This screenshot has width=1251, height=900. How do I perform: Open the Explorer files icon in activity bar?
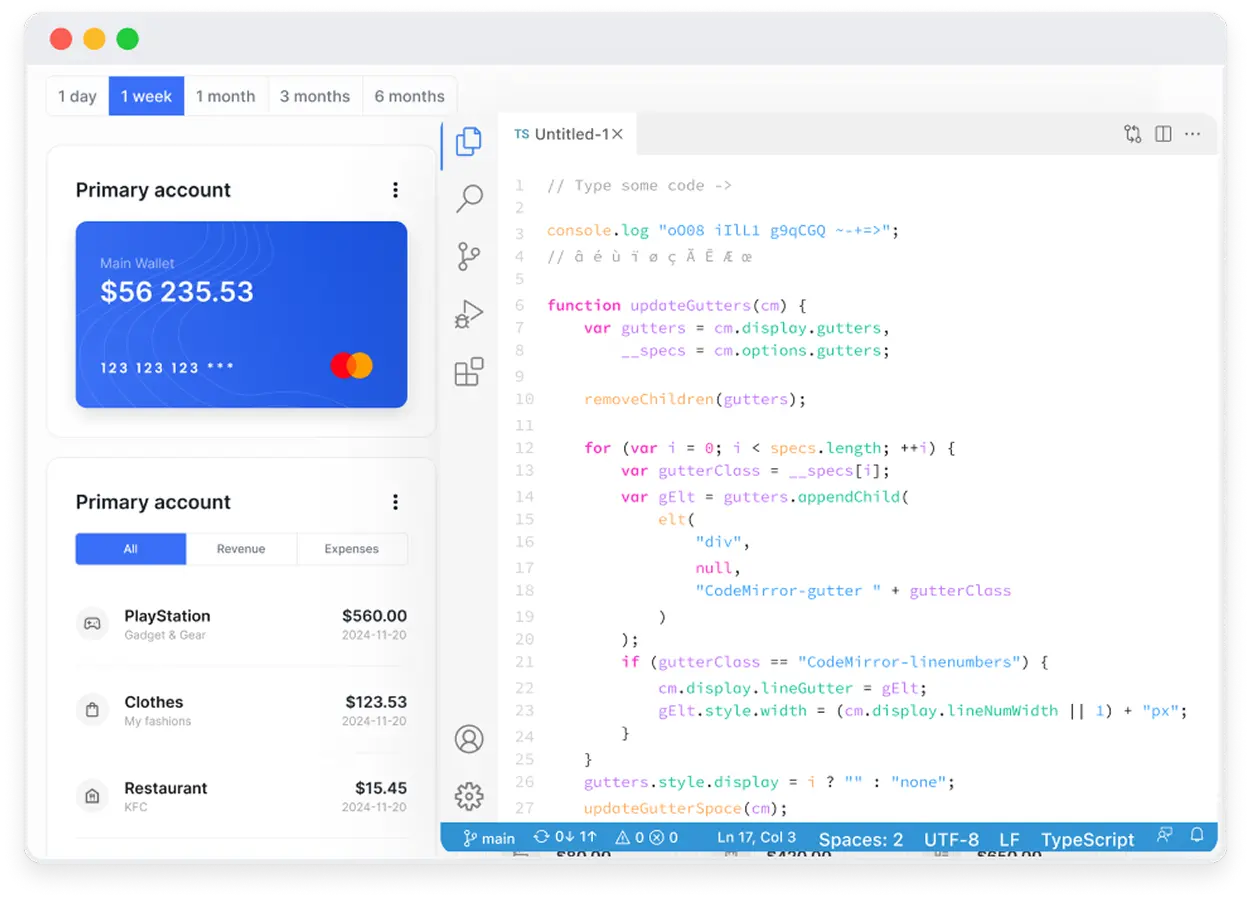468,142
